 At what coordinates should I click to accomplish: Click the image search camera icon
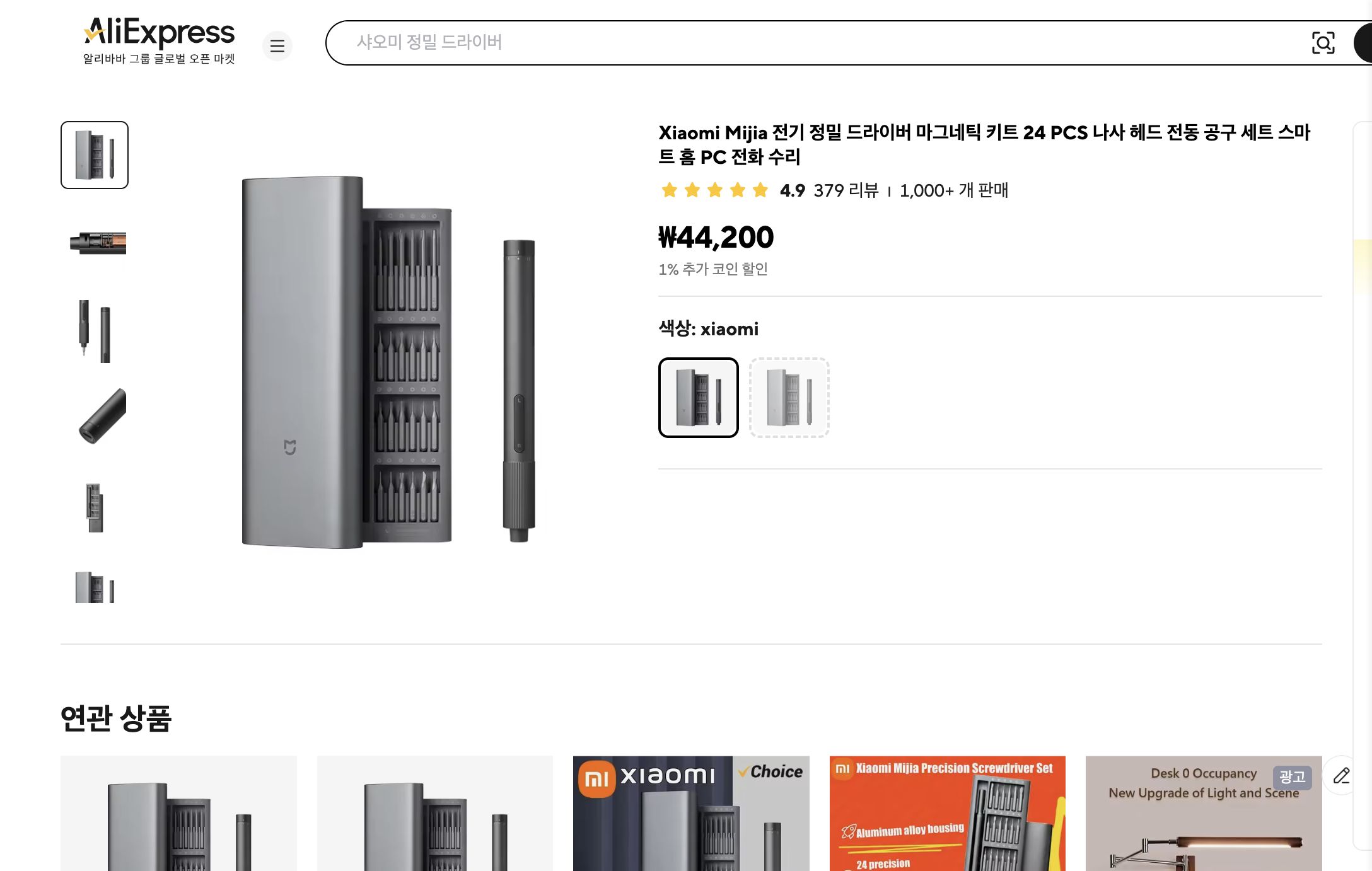pyautogui.click(x=1323, y=43)
